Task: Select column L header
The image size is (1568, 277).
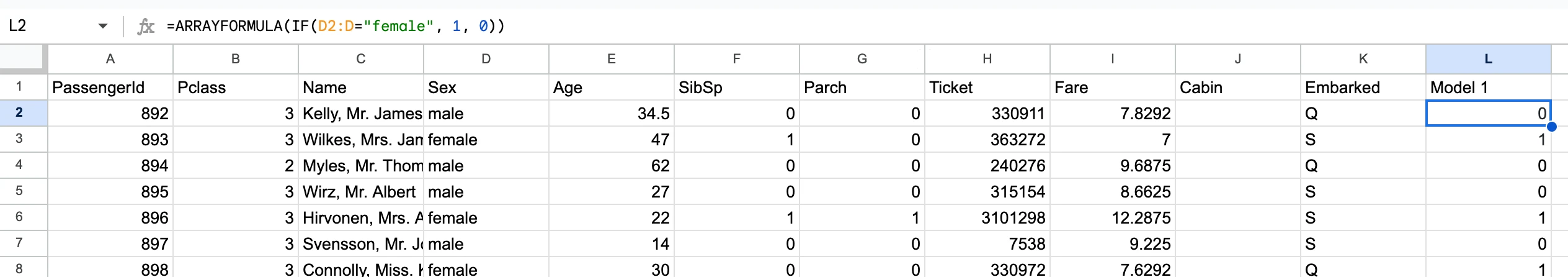Action: [1488, 59]
